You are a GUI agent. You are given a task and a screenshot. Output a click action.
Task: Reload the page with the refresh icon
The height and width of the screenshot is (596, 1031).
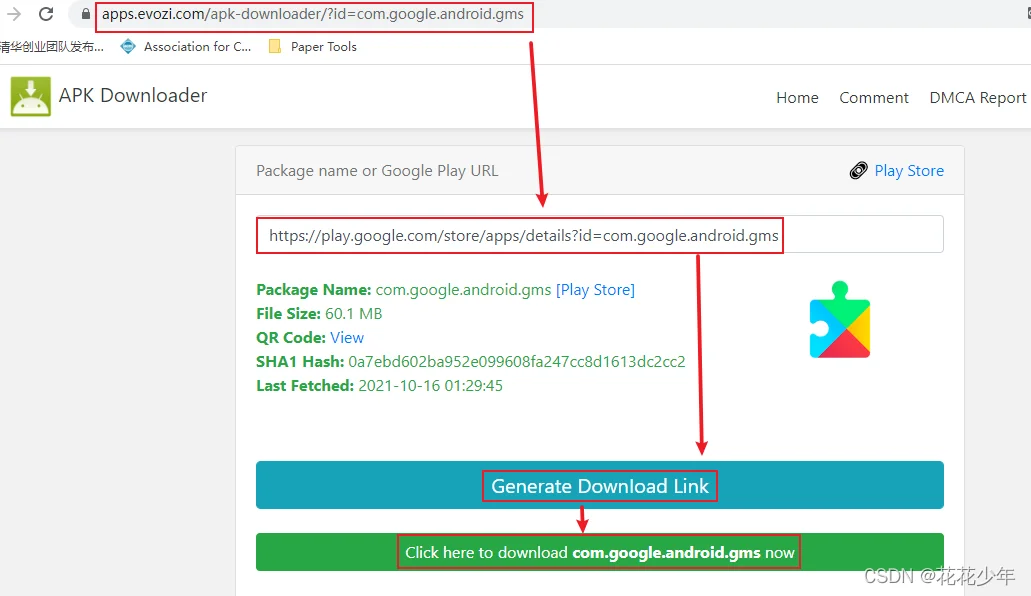46,14
